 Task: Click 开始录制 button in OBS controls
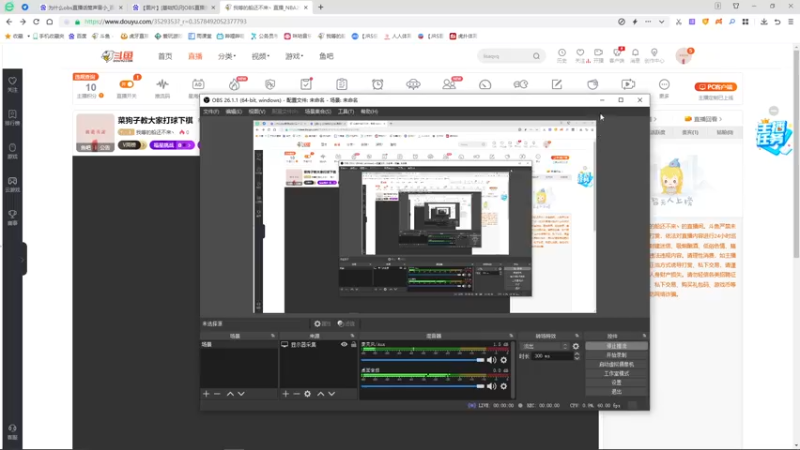tap(616, 355)
